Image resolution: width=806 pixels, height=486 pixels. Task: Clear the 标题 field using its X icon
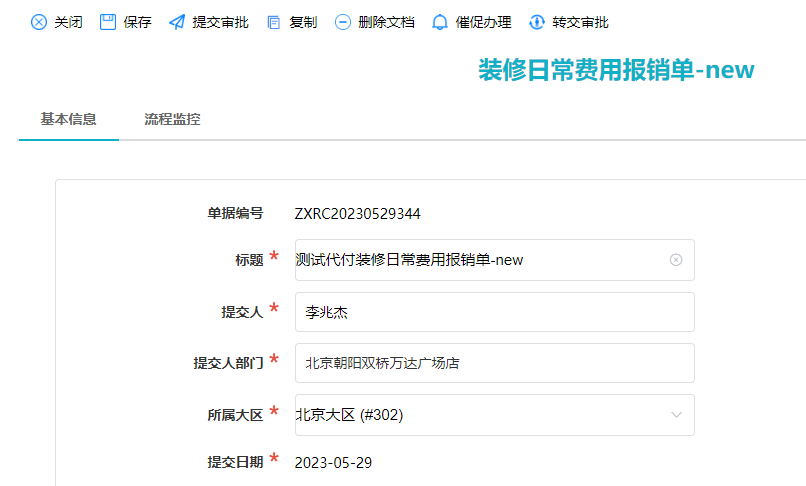[x=676, y=260]
